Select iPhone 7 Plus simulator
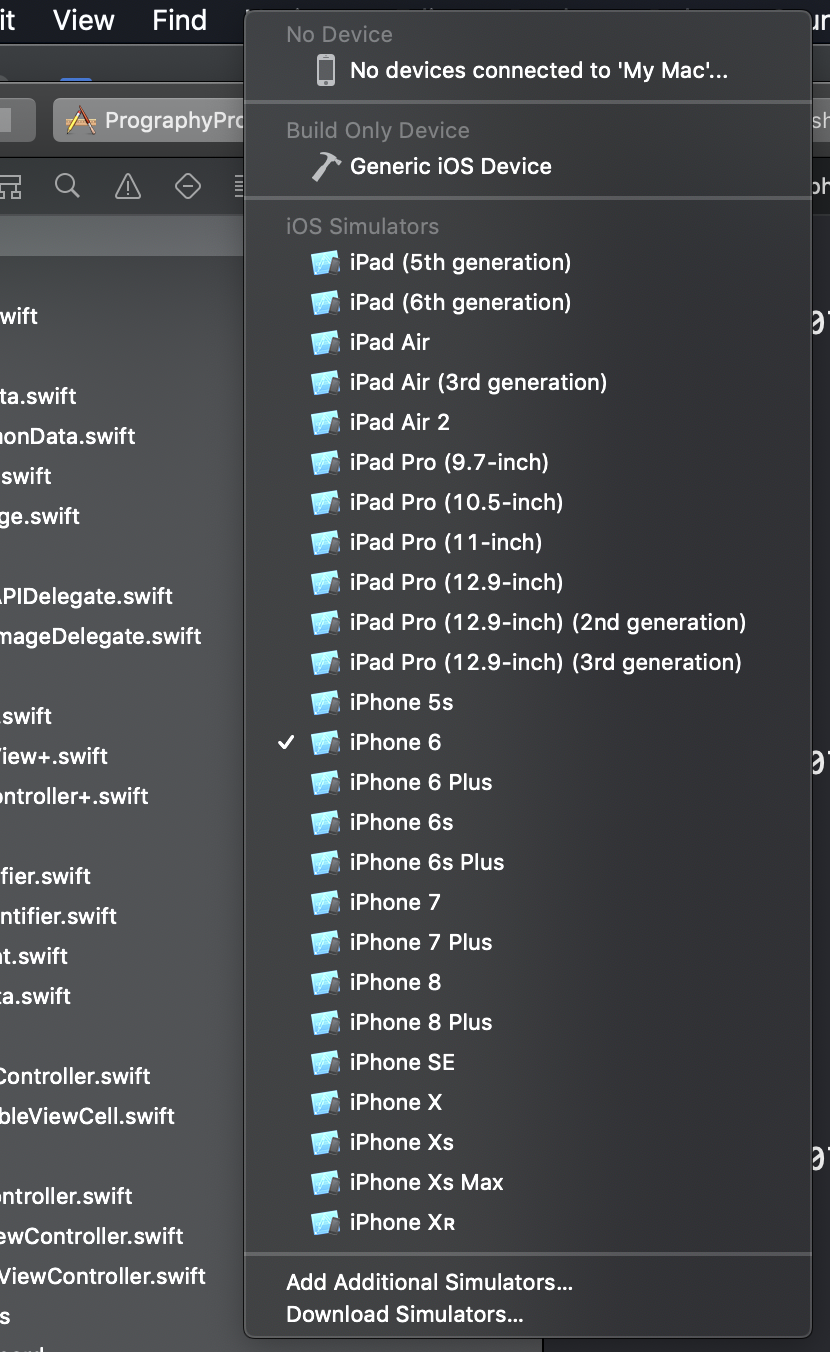This screenshot has width=830, height=1352. coord(527,942)
